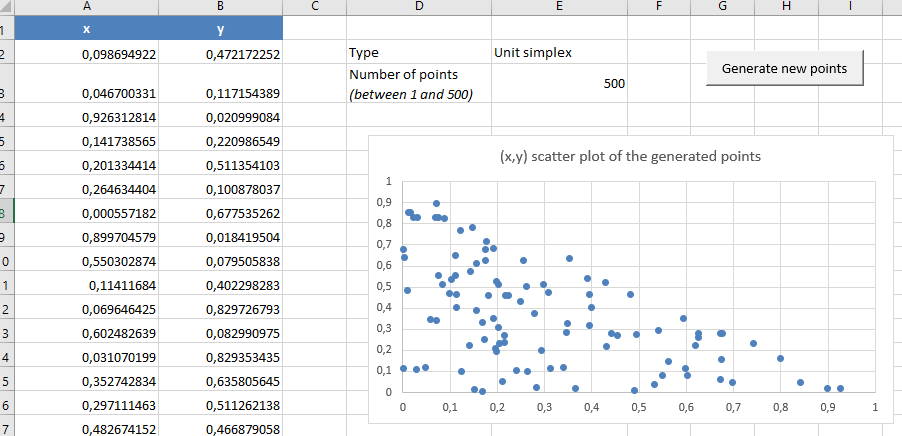Select cell with value 0,117154389

click(x=220, y=84)
